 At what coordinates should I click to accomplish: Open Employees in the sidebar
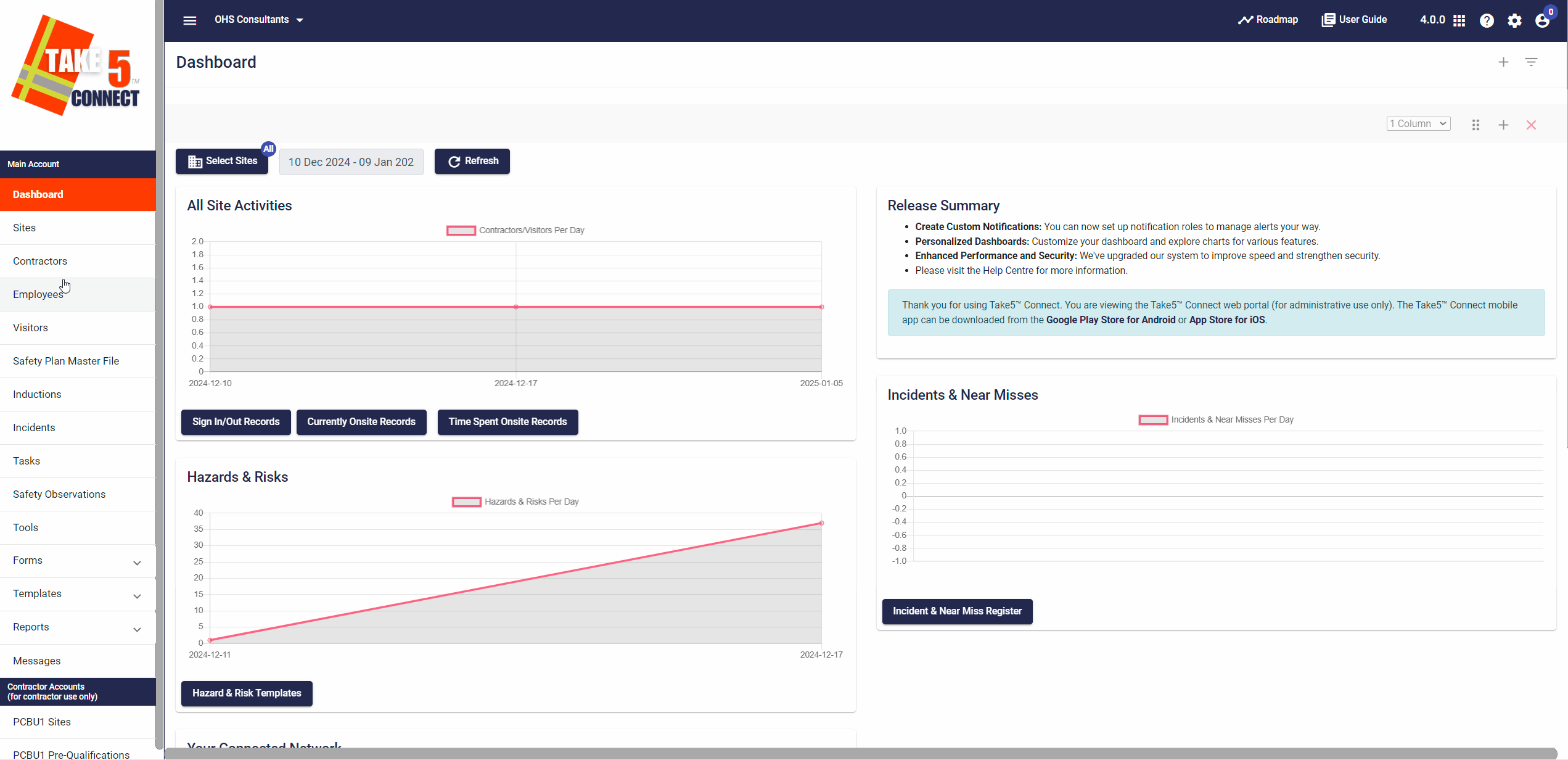click(x=78, y=294)
